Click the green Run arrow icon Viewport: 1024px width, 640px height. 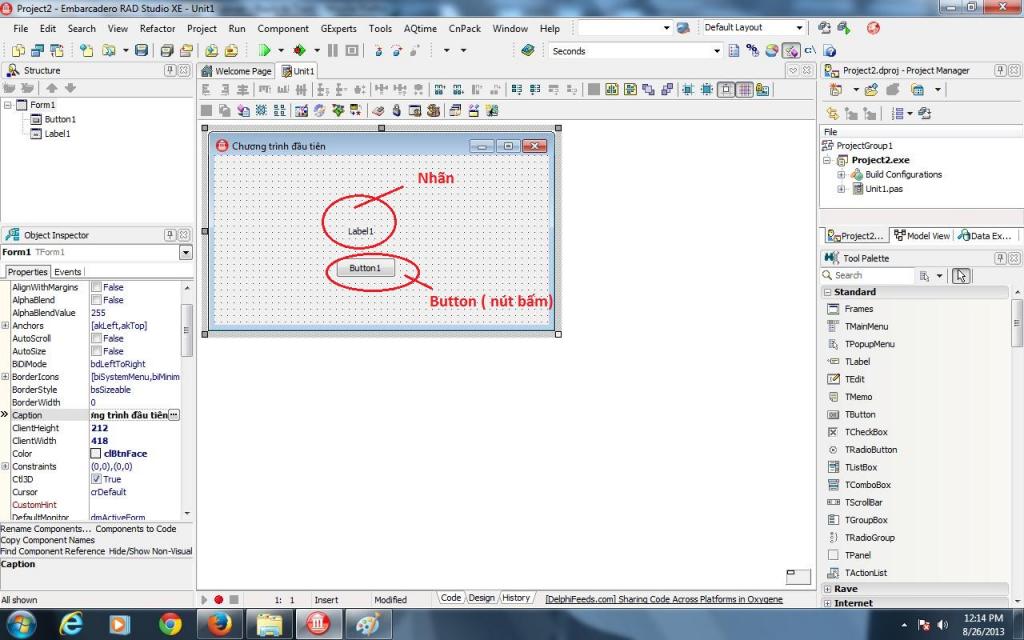point(264,50)
